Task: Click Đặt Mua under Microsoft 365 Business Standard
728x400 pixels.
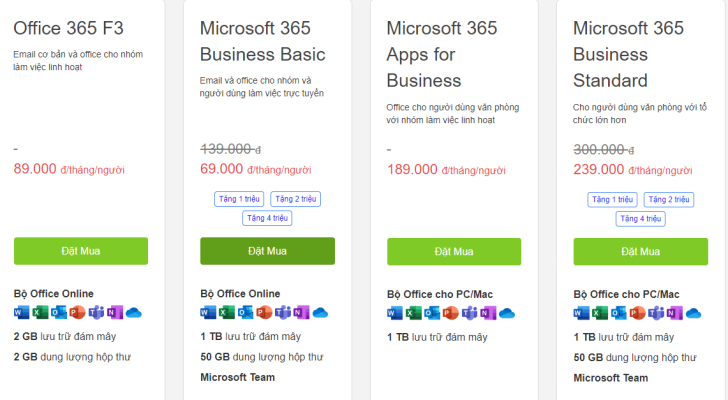Action: coord(641,252)
